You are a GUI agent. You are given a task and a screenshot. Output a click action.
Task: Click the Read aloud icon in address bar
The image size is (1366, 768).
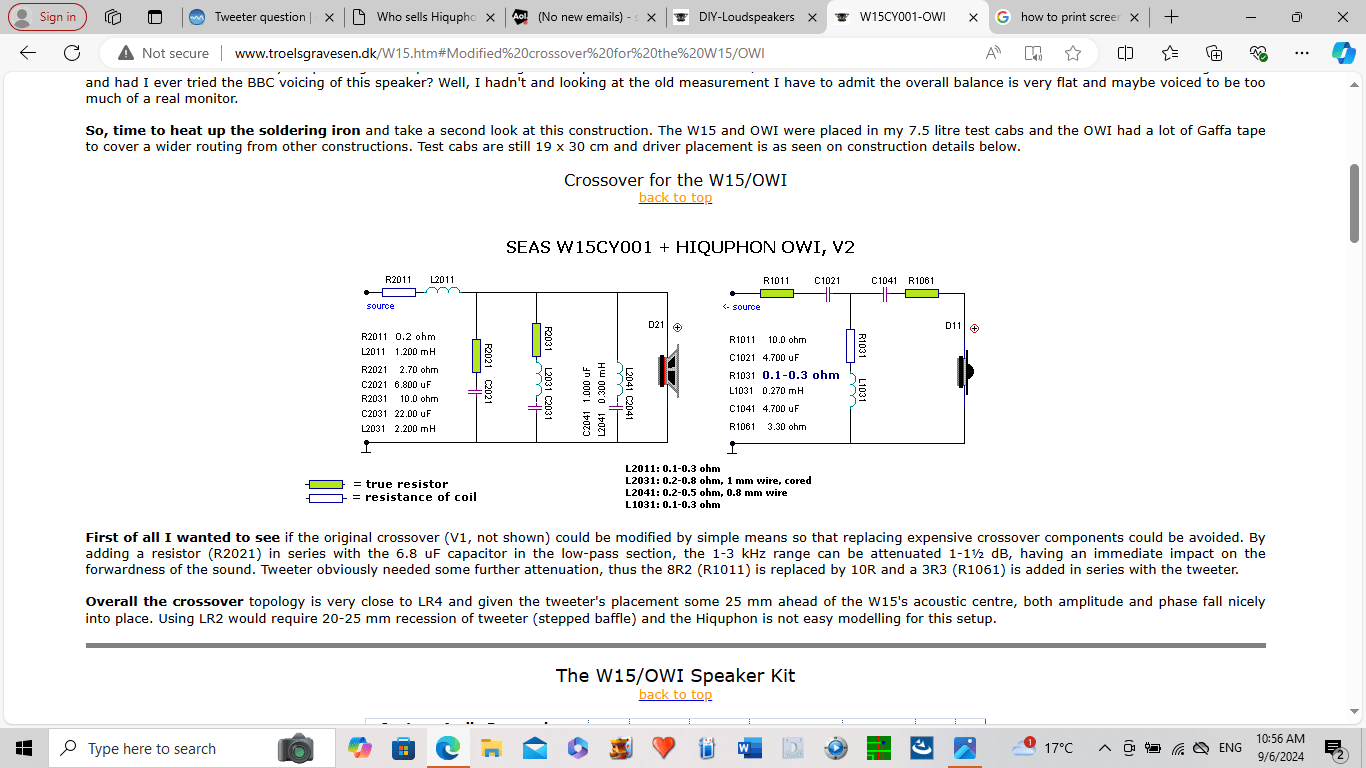coord(993,53)
